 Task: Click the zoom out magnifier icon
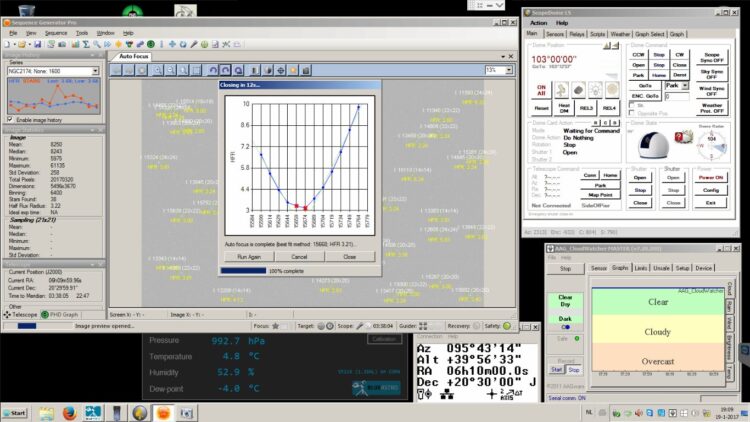tap(170, 70)
